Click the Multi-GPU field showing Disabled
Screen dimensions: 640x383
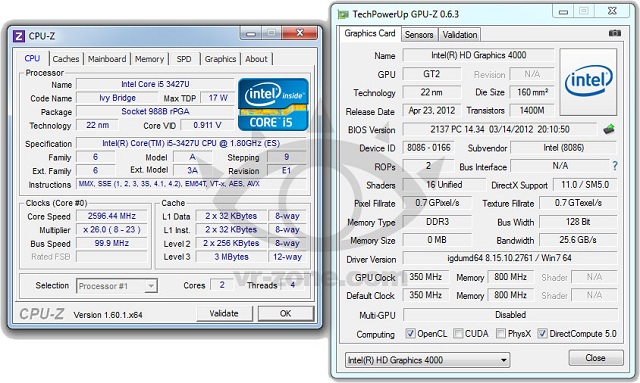510,315
